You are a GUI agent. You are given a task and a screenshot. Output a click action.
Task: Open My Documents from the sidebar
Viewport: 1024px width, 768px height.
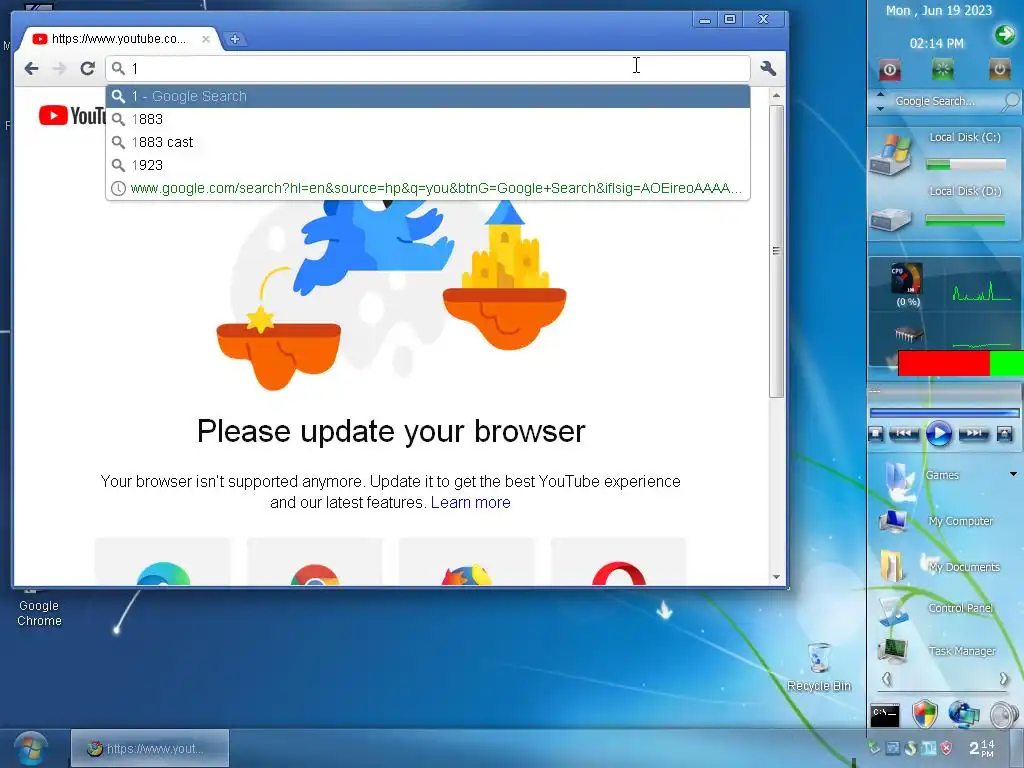[939, 566]
